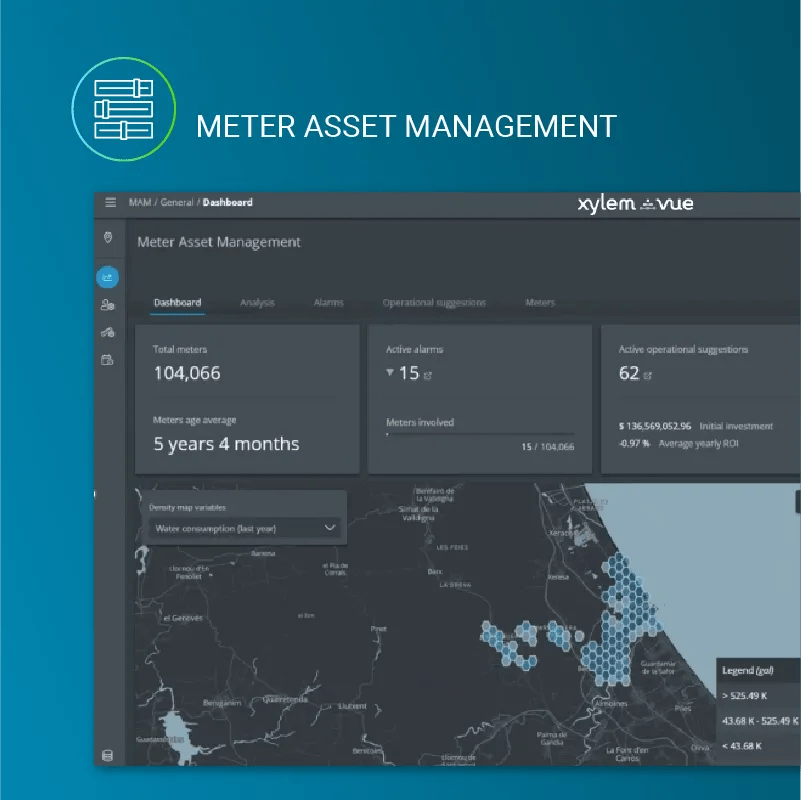The width and height of the screenshot is (801, 800).
Task: Open the database icon at the sidebar bottom
Action: click(107, 756)
